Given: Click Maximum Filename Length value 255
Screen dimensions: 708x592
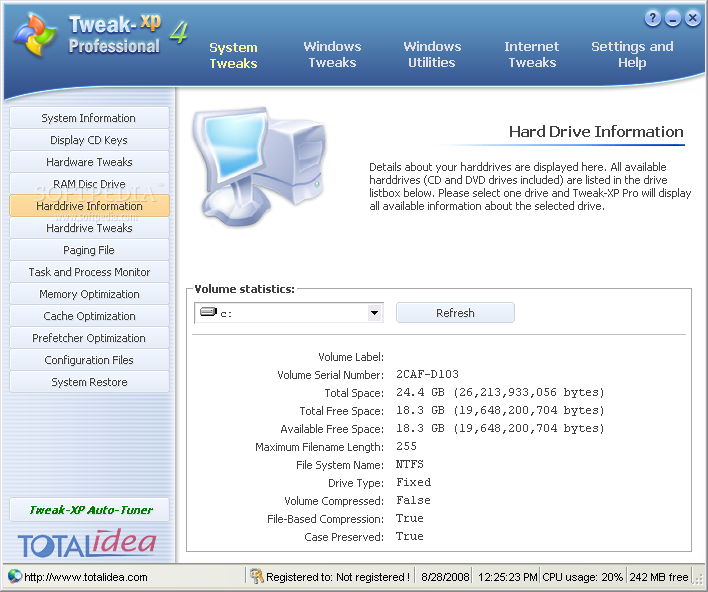Looking at the screenshot, I should point(406,446).
